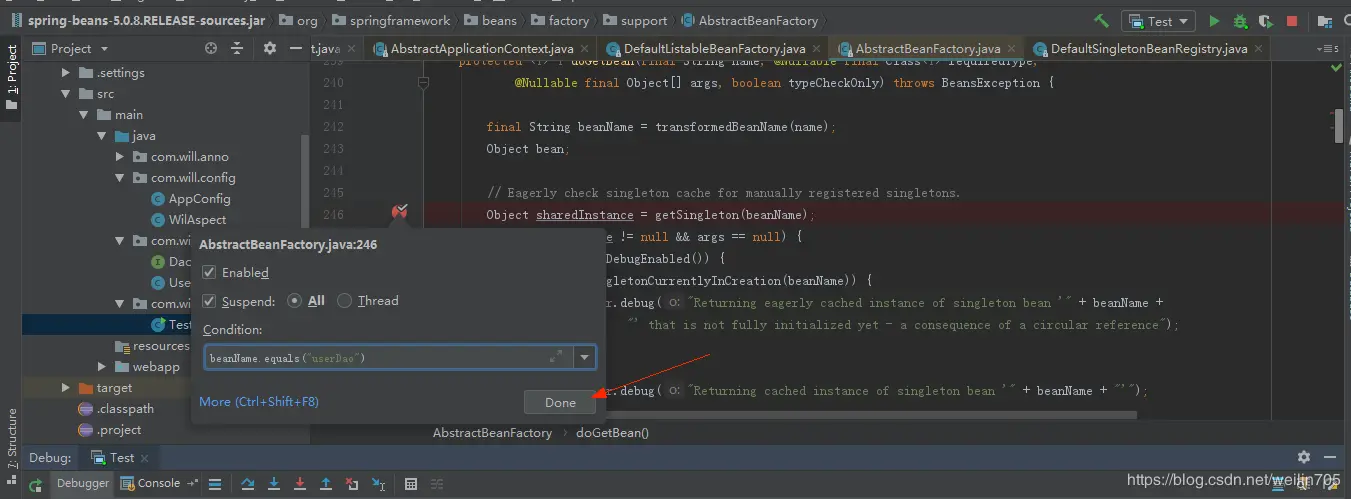This screenshot has height=499, width=1351.
Task: Select the All suspend radio option
Action: pyautogui.click(x=295, y=300)
